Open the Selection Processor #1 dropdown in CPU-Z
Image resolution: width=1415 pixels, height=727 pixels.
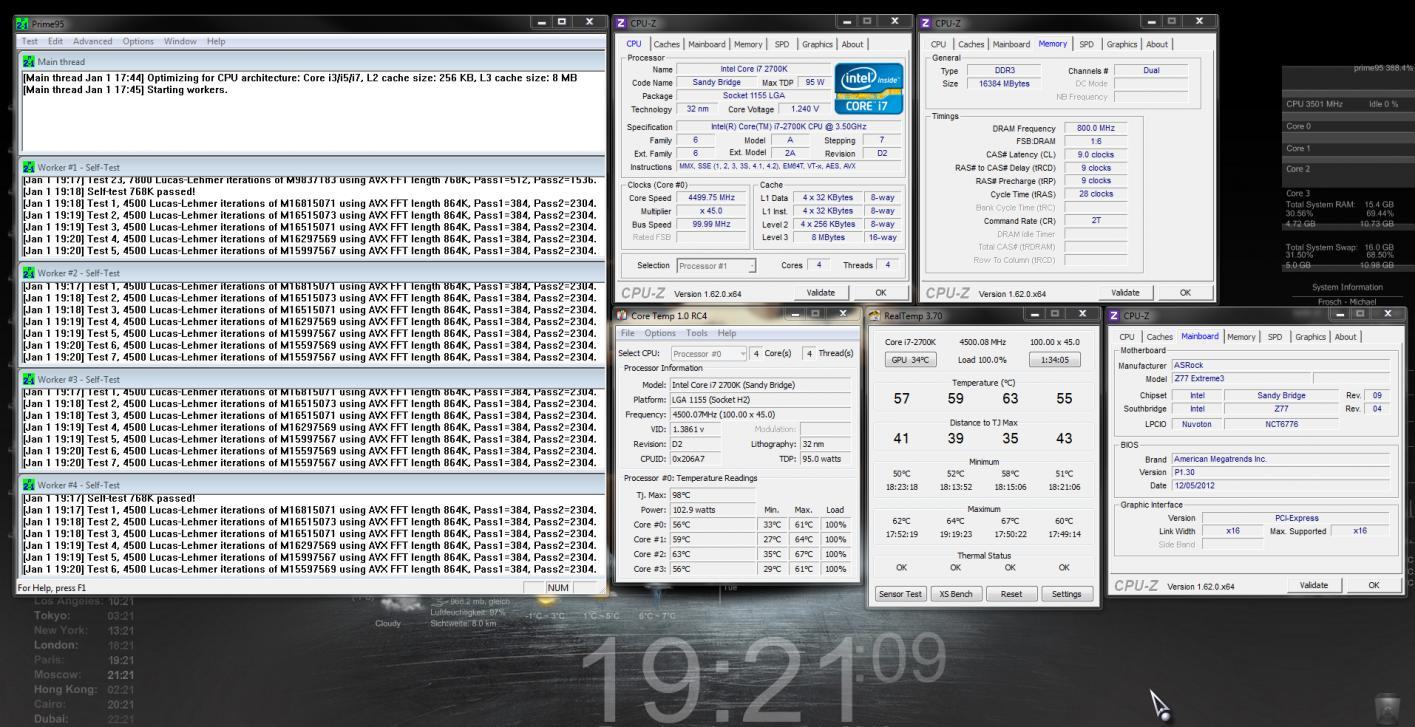point(717,266)
